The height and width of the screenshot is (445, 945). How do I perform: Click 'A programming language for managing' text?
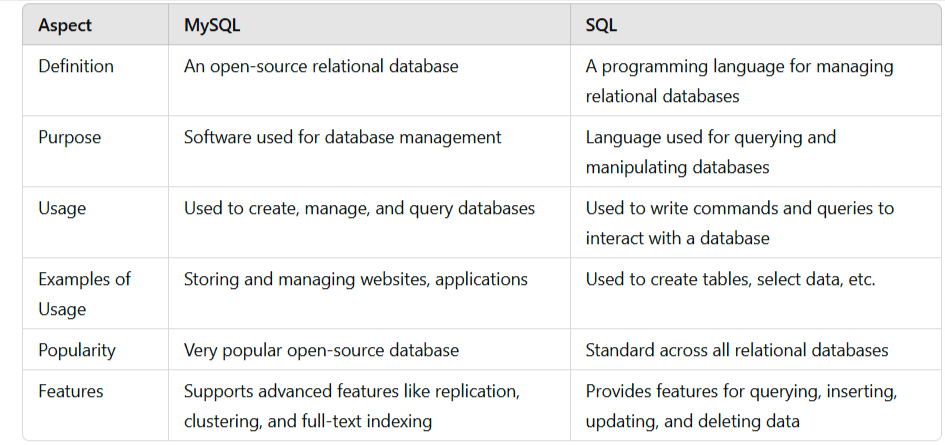point(739,66)
